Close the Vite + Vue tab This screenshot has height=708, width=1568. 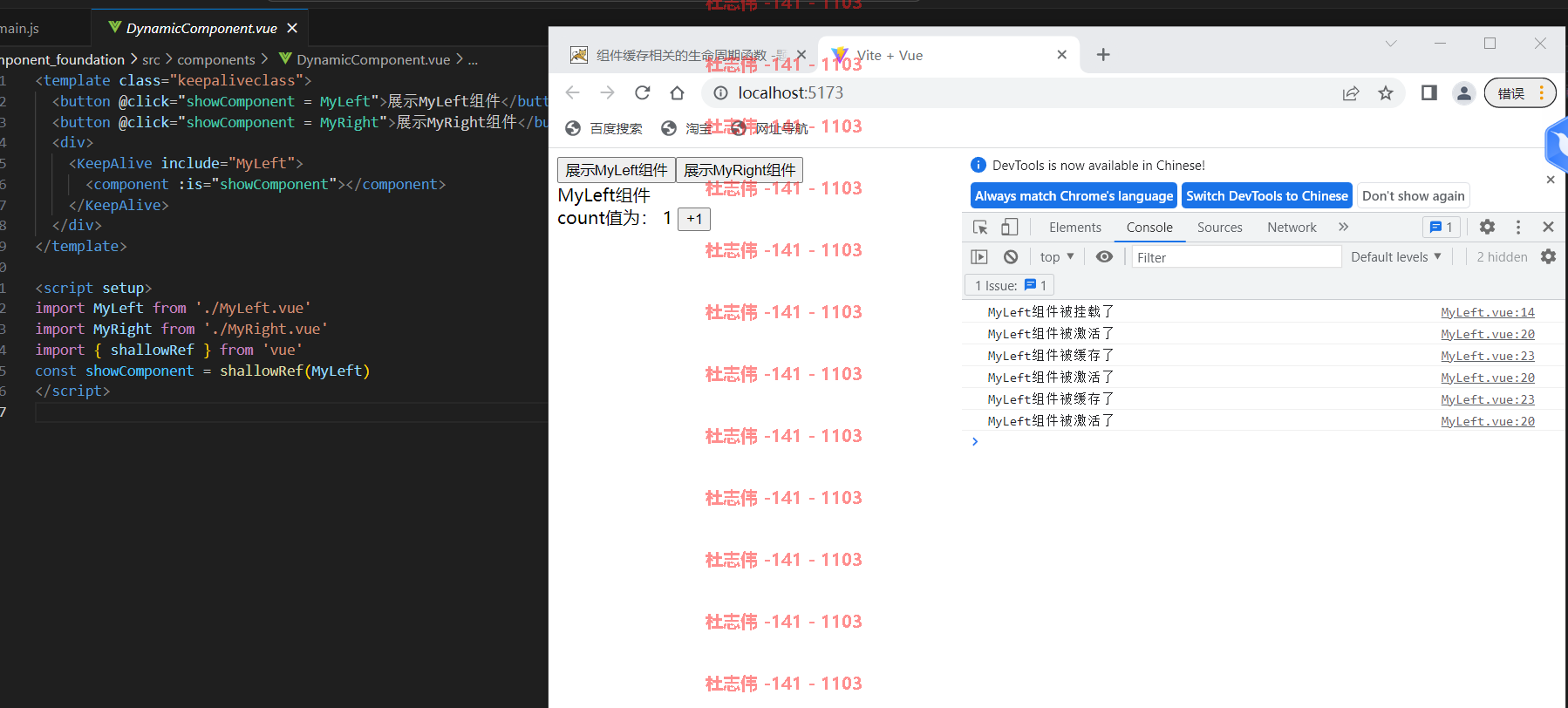click(1062, 55)
